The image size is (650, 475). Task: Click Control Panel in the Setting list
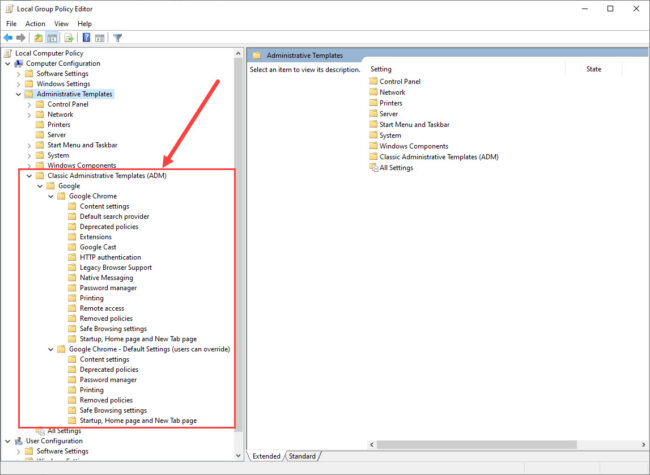(x=400, y=81)
